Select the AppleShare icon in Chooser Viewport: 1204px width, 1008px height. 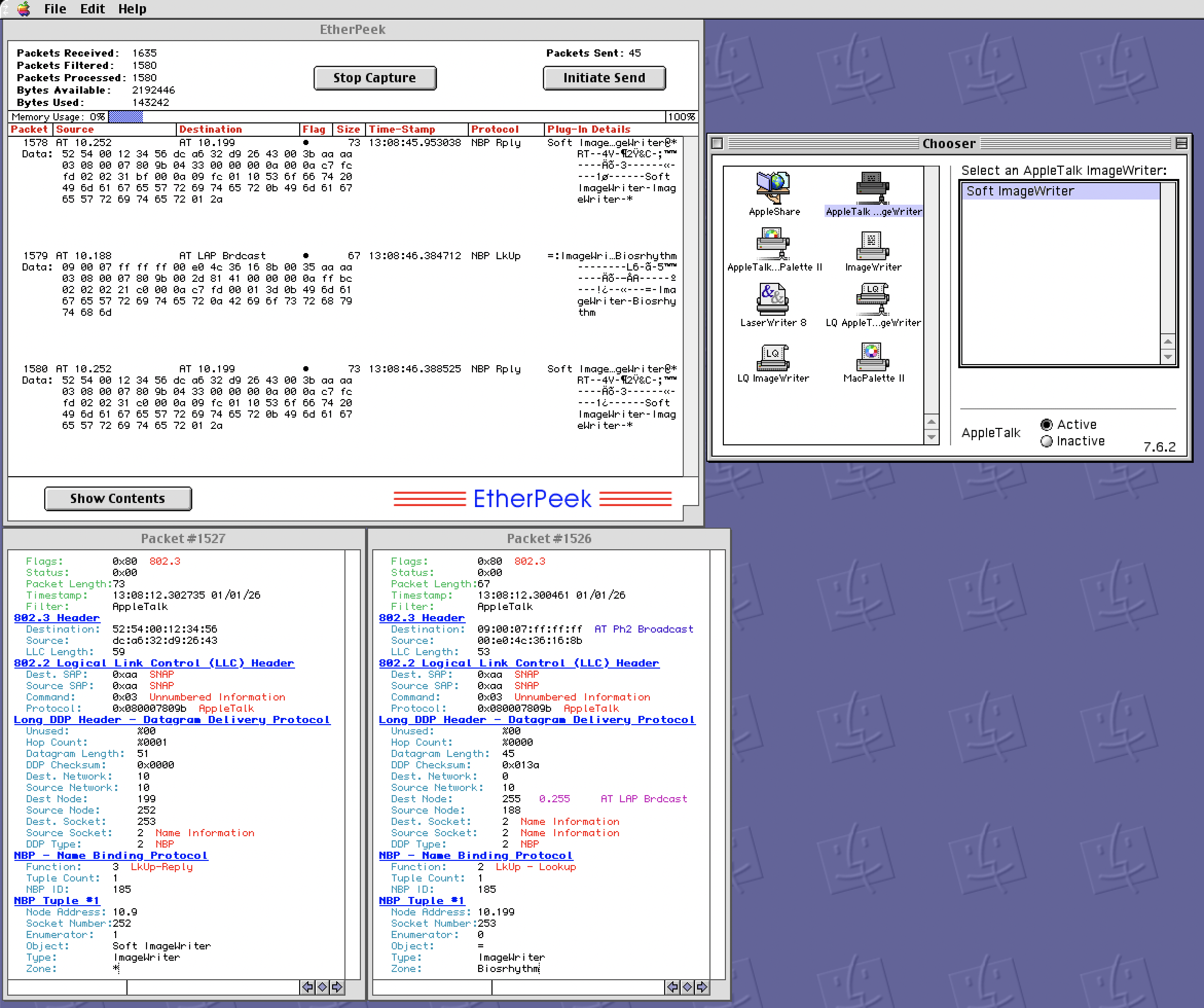tap(773, 188)
